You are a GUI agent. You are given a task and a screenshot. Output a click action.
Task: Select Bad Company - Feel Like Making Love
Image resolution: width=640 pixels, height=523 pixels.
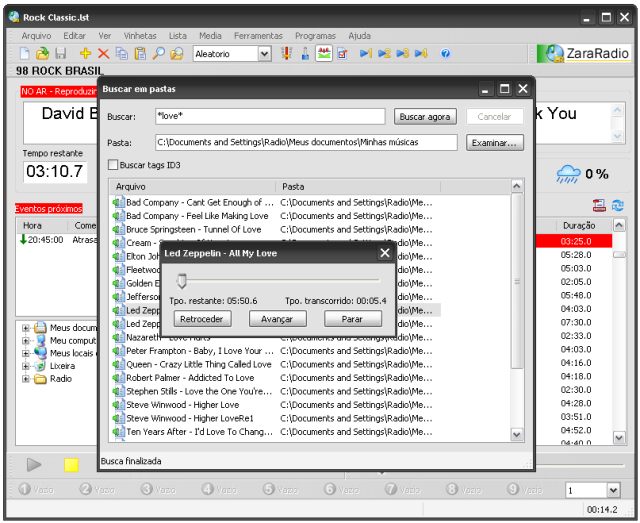(197, 216)
